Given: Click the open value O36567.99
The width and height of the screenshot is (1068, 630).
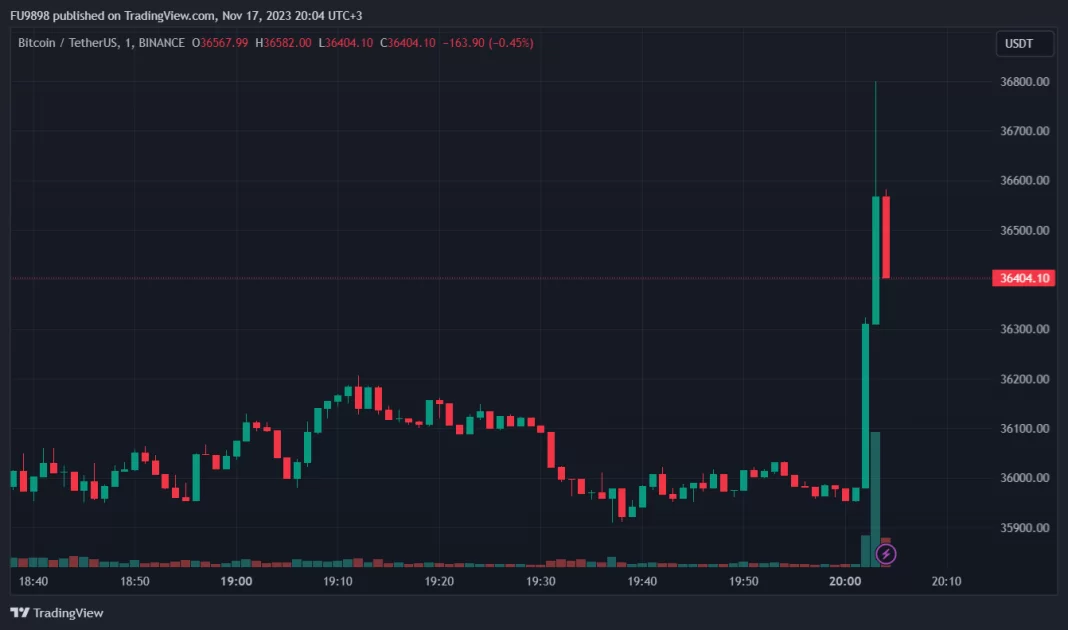Looking at the screenshot, I should coord(225,43).
